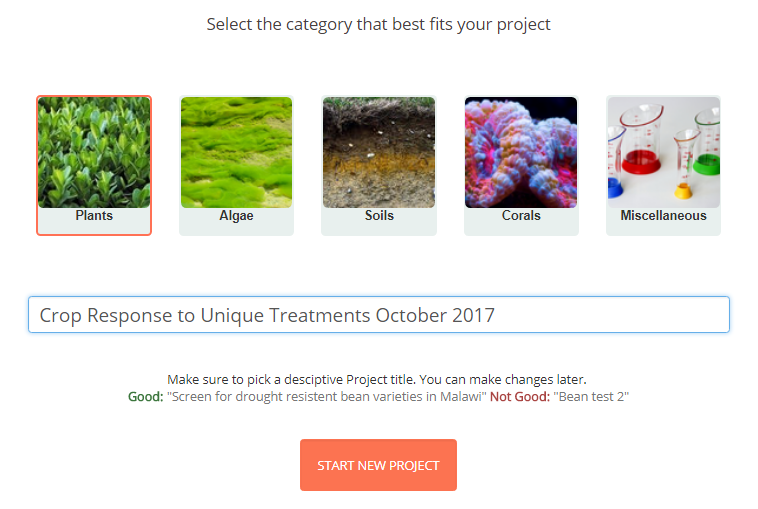Place cursor after "2017" in title field
This screenshot has height=509, width=758.
[496, 315]
